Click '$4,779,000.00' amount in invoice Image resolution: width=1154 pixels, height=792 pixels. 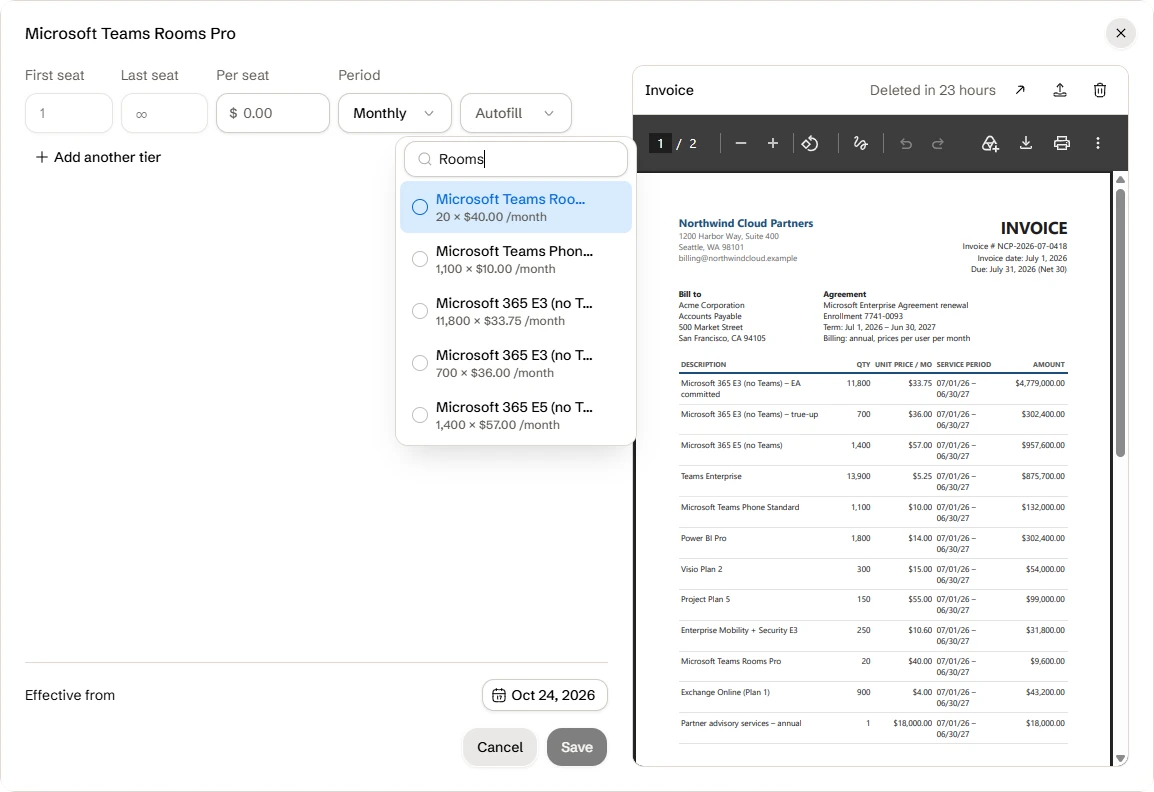click(1040, 383)
